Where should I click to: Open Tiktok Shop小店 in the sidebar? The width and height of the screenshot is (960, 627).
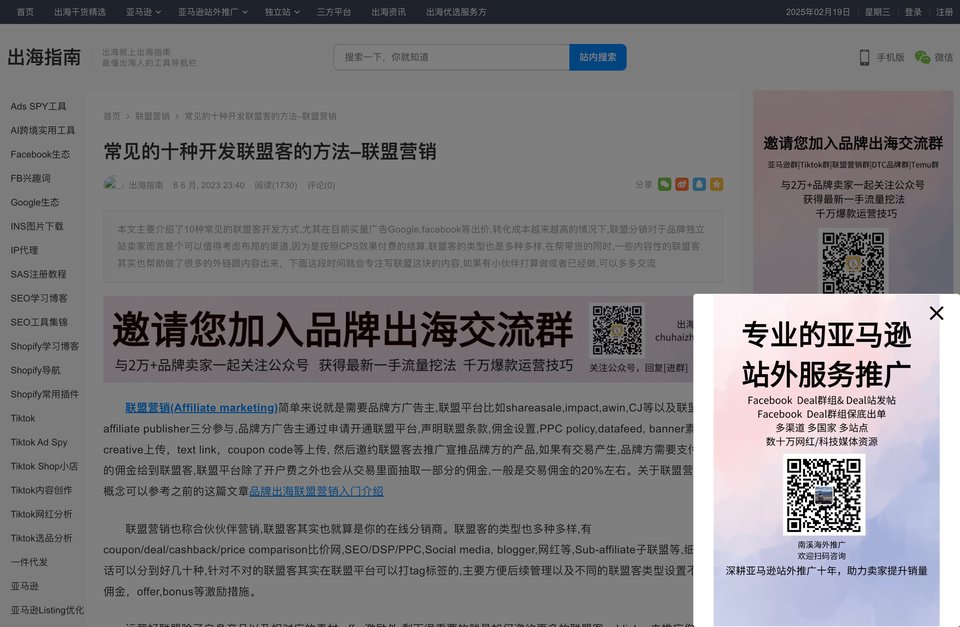point(44,466)
